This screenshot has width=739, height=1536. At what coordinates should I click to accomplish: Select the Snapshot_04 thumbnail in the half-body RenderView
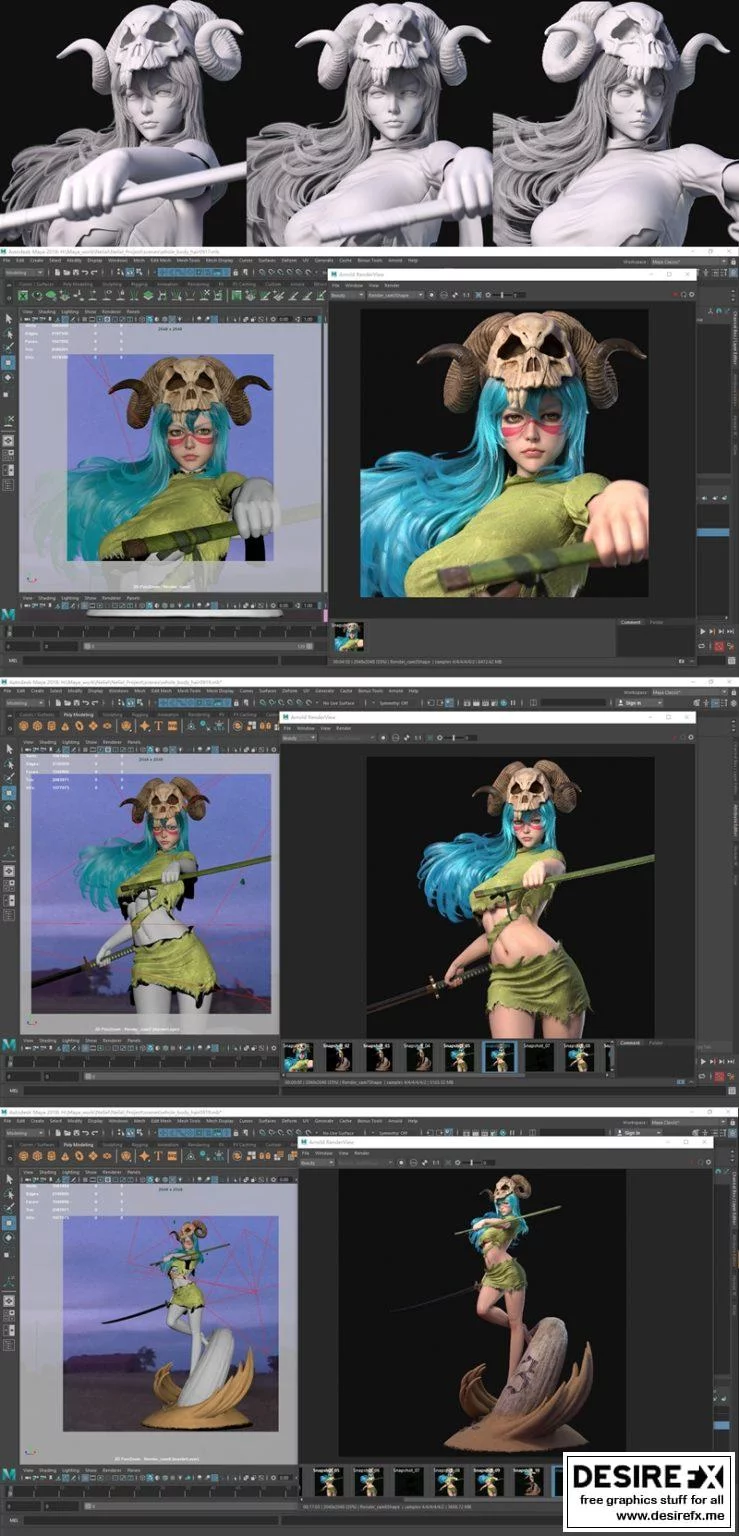click(419, 1057)
